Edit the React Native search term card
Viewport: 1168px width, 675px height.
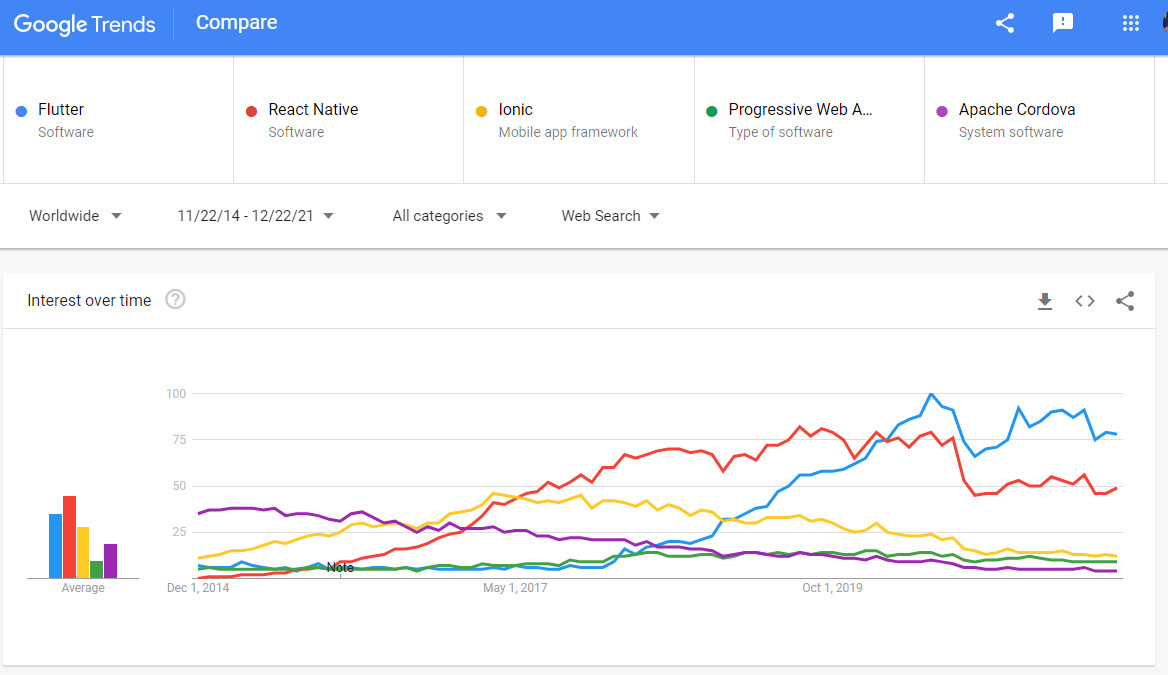[x=349, y=119]
